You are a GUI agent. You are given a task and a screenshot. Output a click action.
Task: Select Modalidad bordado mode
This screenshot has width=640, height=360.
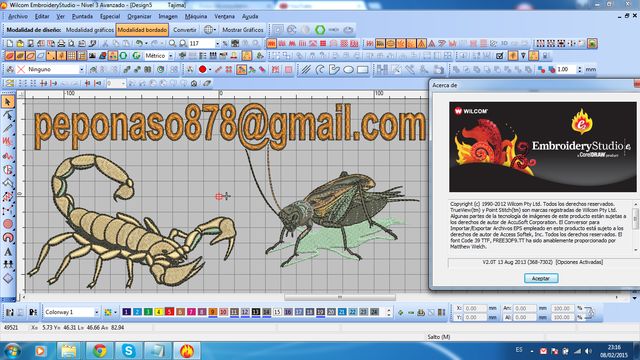coord(142,30)
